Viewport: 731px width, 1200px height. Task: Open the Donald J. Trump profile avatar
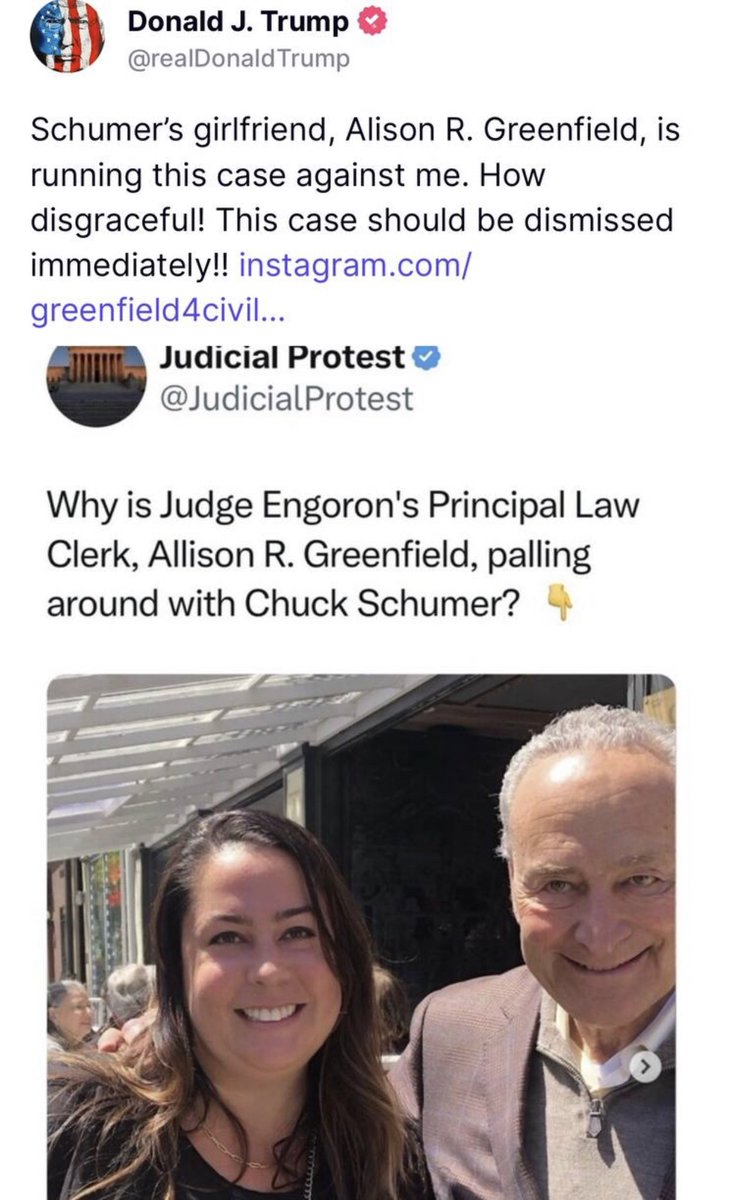pyautogui.click(x=68, y=37)
